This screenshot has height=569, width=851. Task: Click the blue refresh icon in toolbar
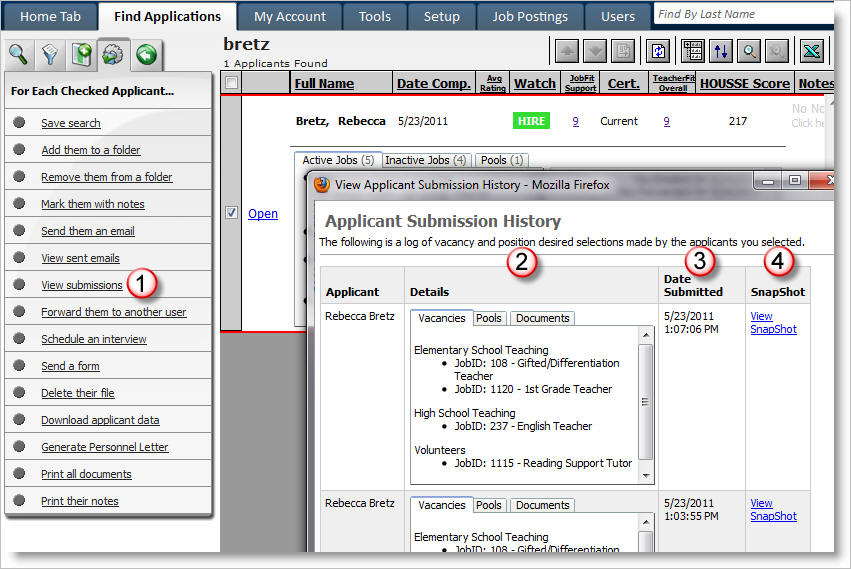658,51
